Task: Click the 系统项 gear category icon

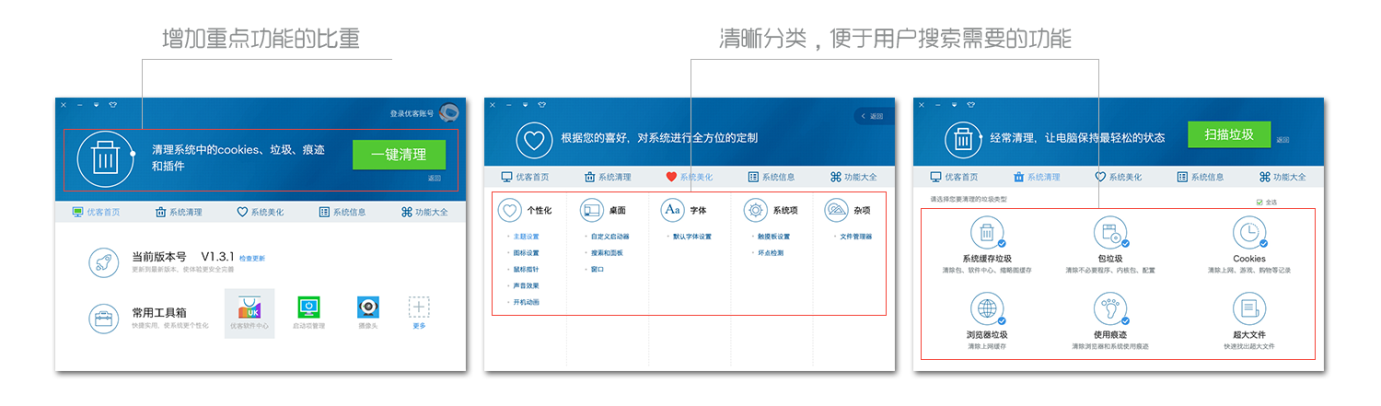Action: 755,211
